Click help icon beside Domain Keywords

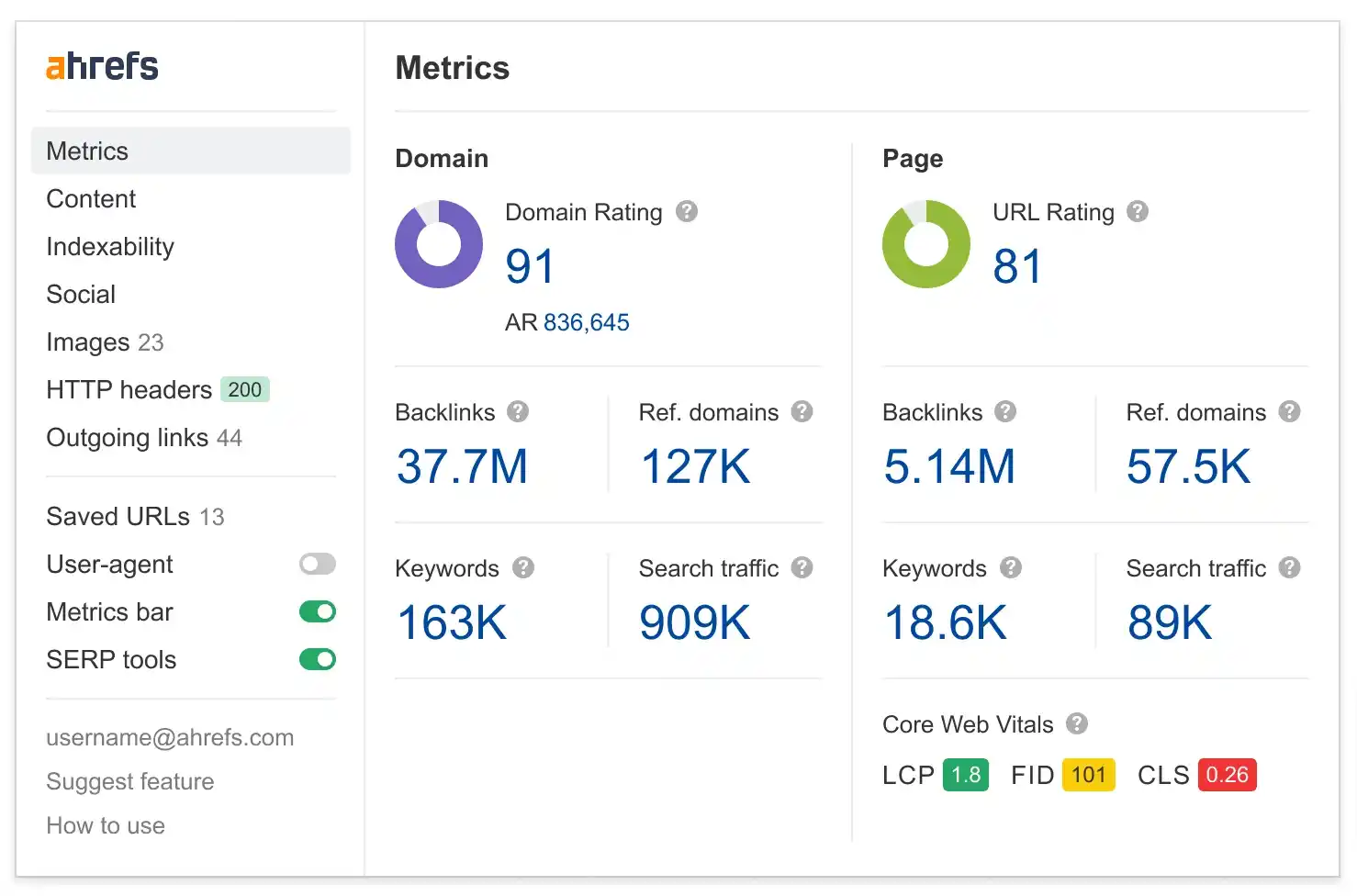pyautogui.click(x=523, y=567)
